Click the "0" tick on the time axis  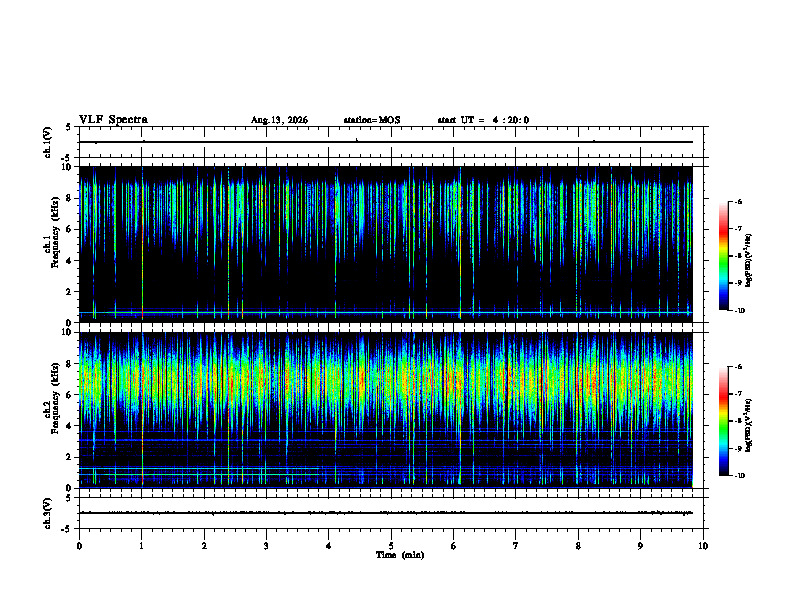79,546
